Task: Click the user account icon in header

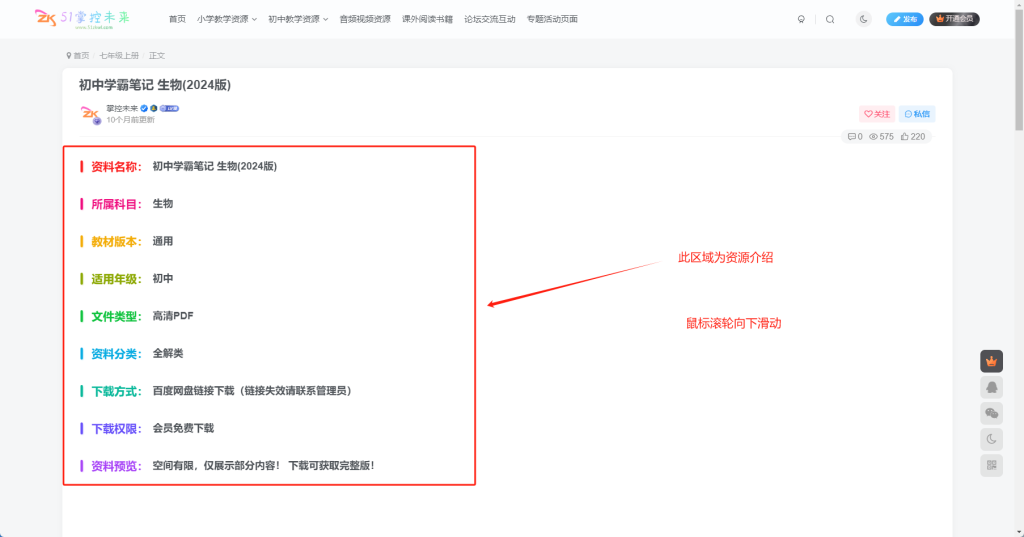Action: (x=801, y=19)
